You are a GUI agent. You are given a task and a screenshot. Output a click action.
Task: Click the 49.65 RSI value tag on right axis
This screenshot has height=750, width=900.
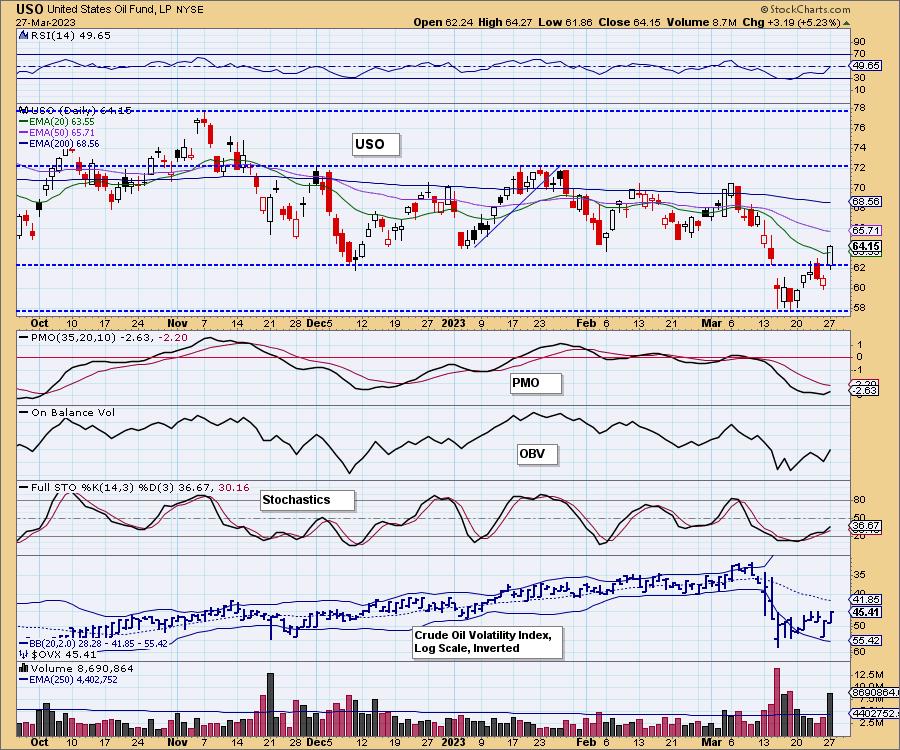pos(867,65)
